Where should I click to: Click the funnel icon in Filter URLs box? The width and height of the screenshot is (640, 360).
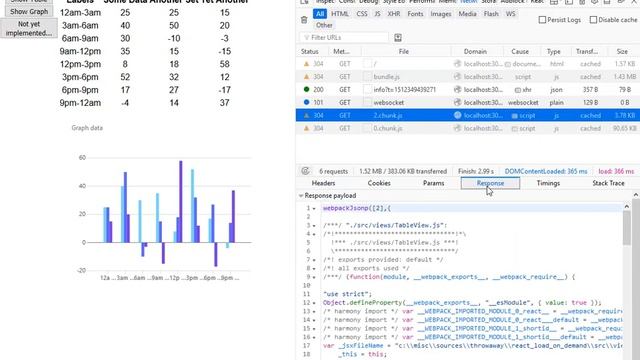(x=307, y=38)
